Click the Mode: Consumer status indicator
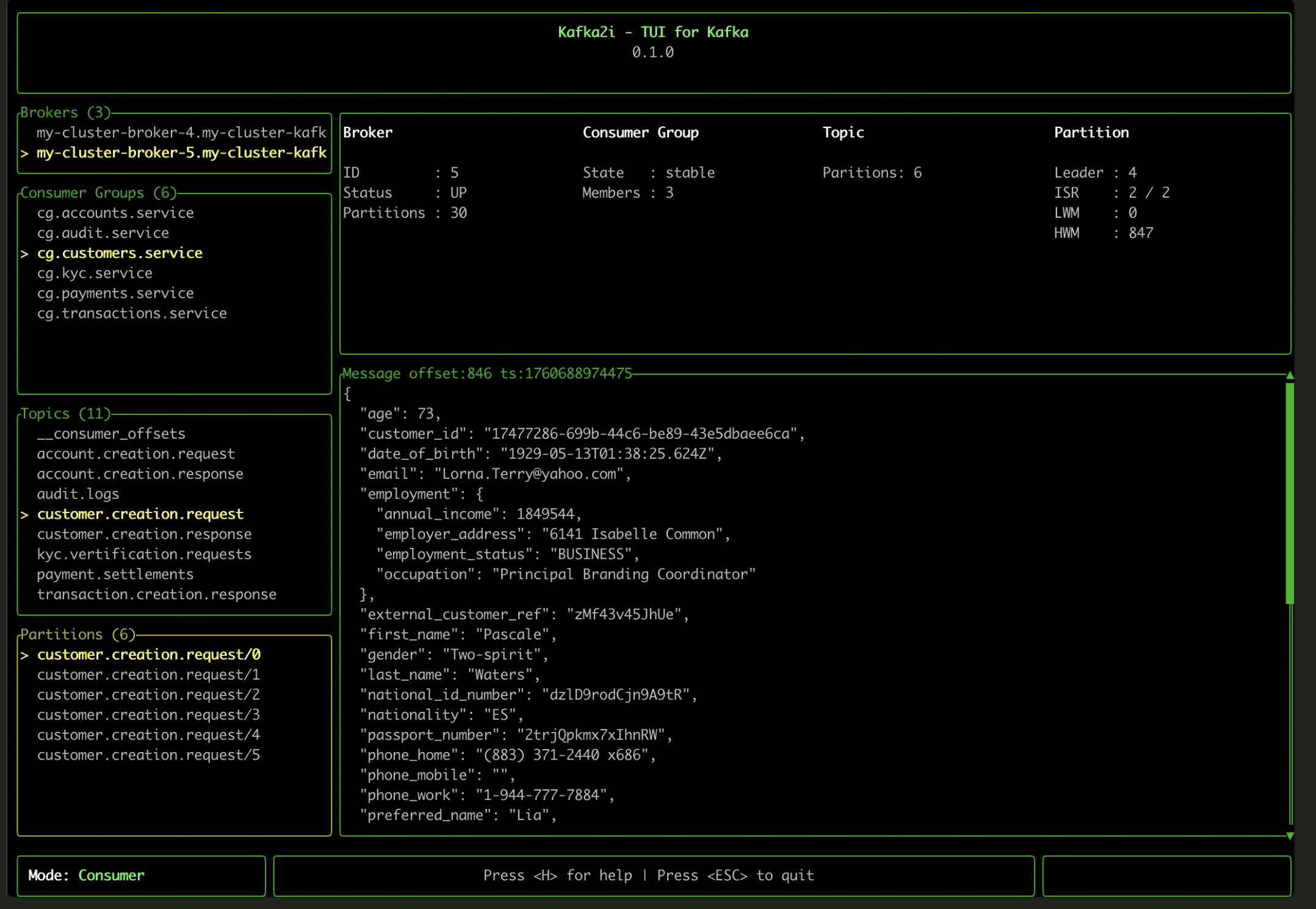This screenshot has width=1316, height=909. pos(86,875)
